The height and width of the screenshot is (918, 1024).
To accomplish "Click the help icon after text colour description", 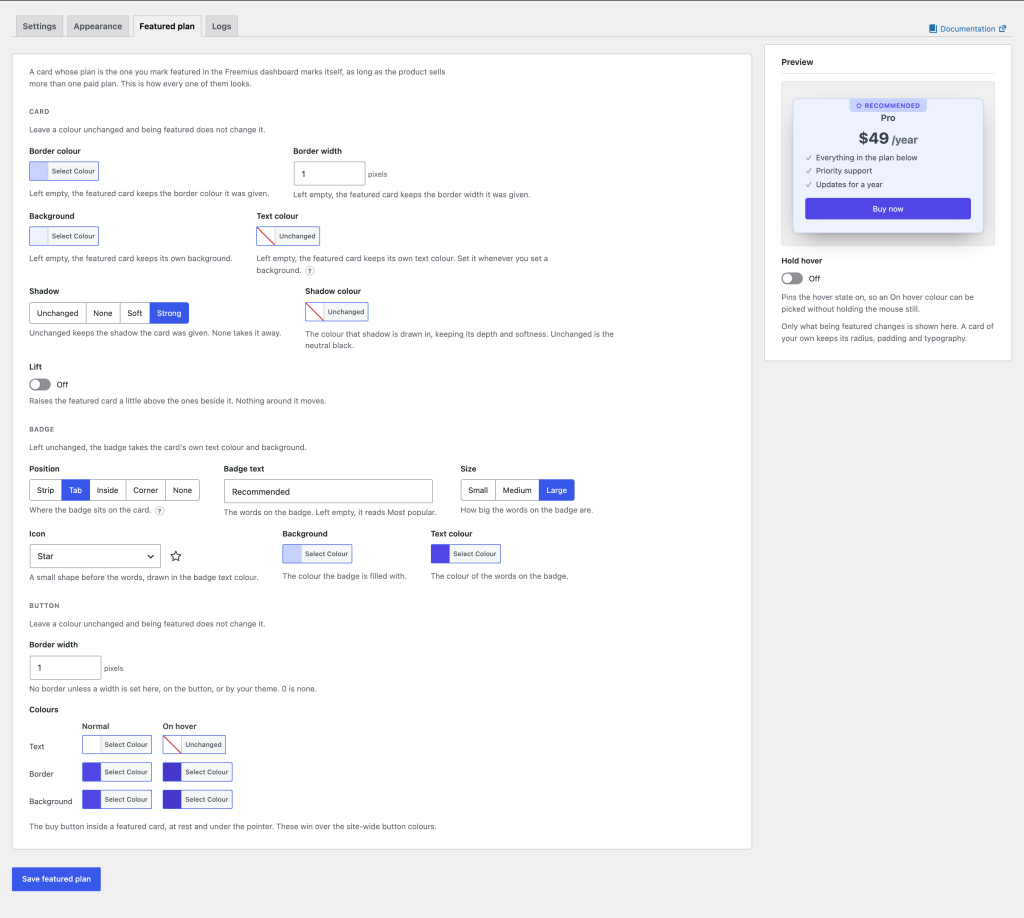I will pos(310,270).
